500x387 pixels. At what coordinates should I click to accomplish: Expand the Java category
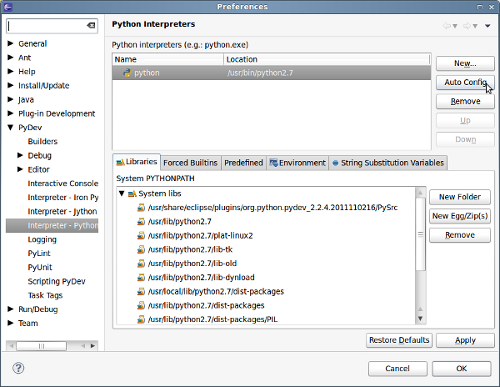tap(11, 99)
